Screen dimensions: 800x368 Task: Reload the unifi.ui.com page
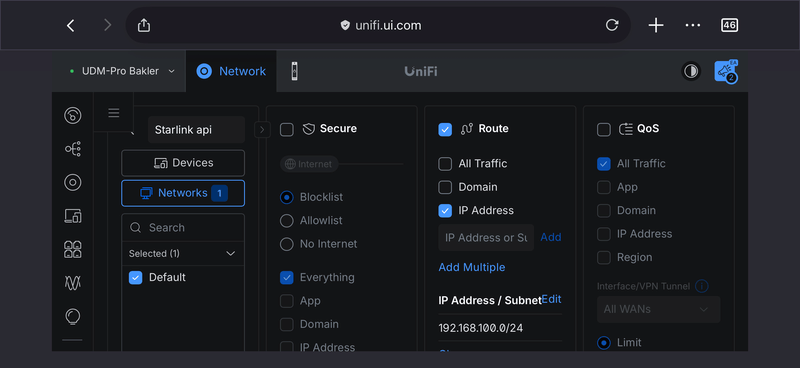coord(612,25)
